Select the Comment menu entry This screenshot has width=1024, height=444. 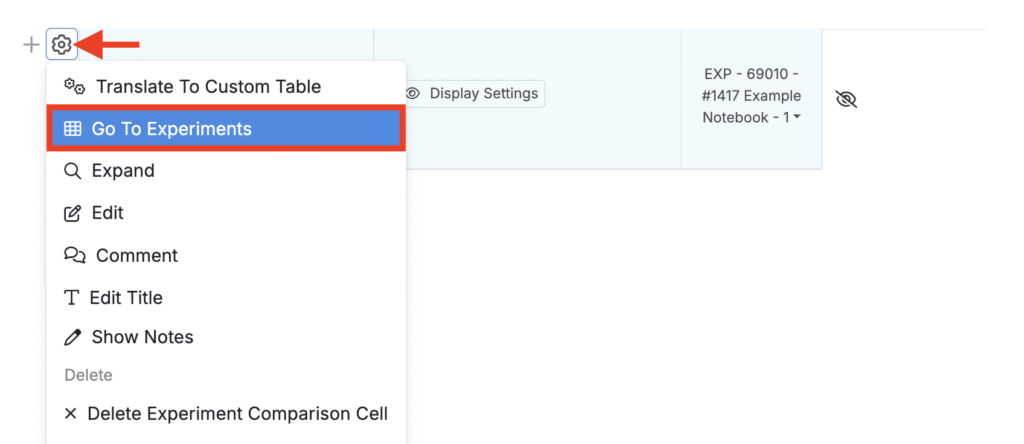[136, 256]
